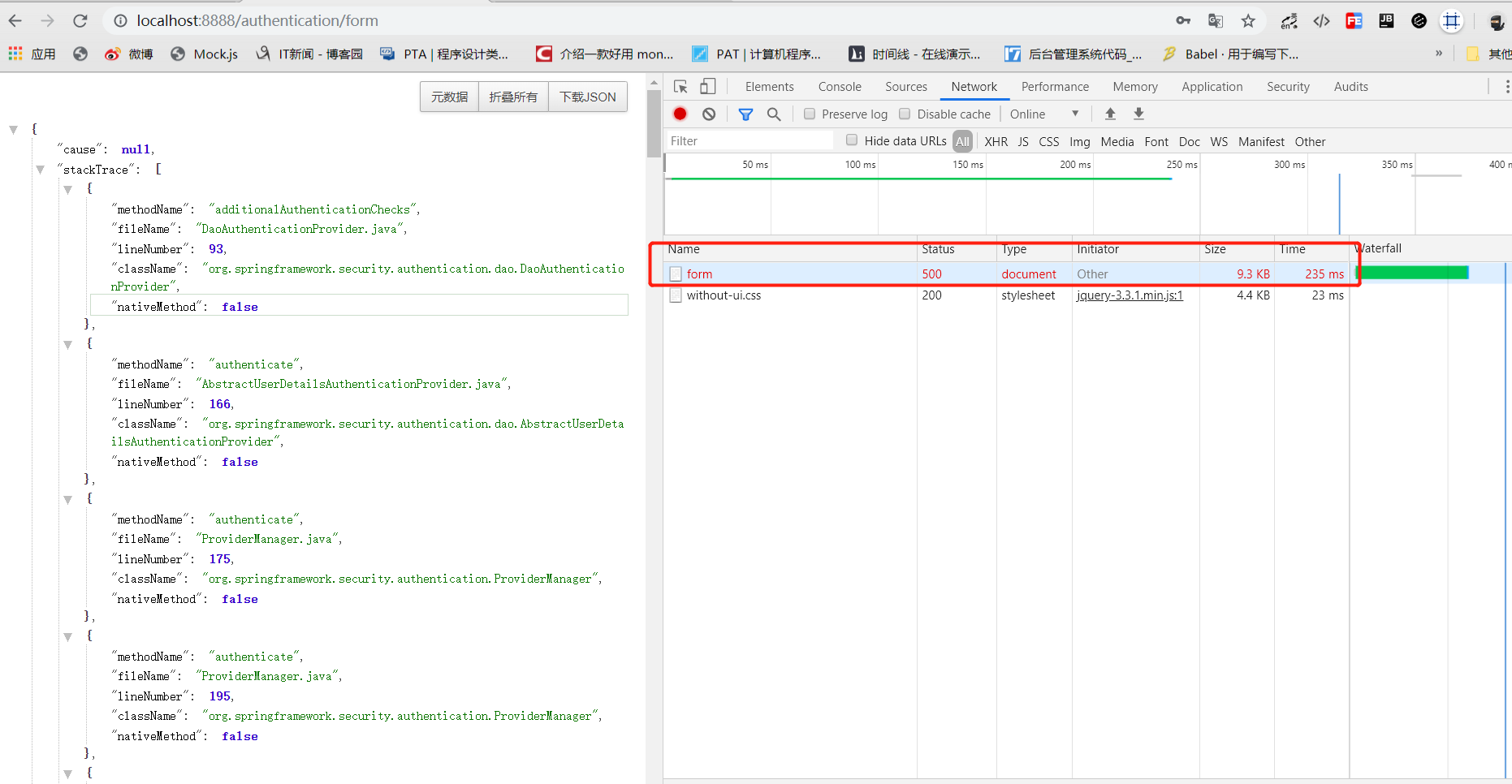Open the jquery-3.3.1.min.js:1 initiator link
The width and height of the screenshot is (1512, 784).
(x=1130, y=295)
